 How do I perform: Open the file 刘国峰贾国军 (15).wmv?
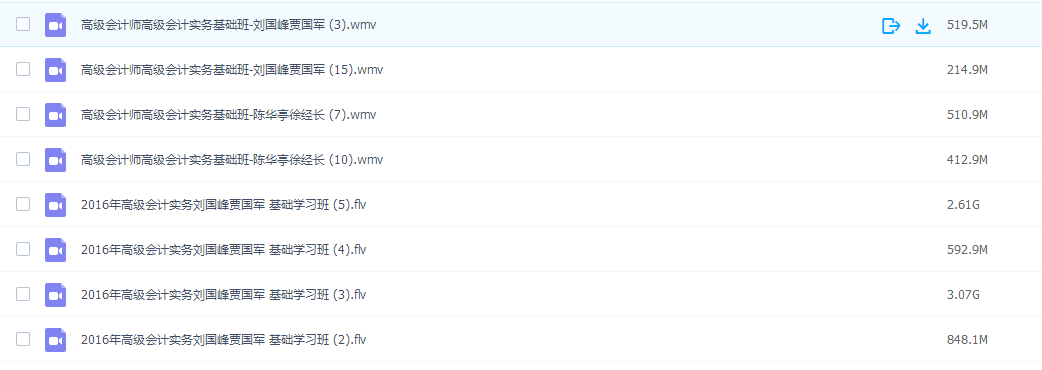[x=232, y=70]
